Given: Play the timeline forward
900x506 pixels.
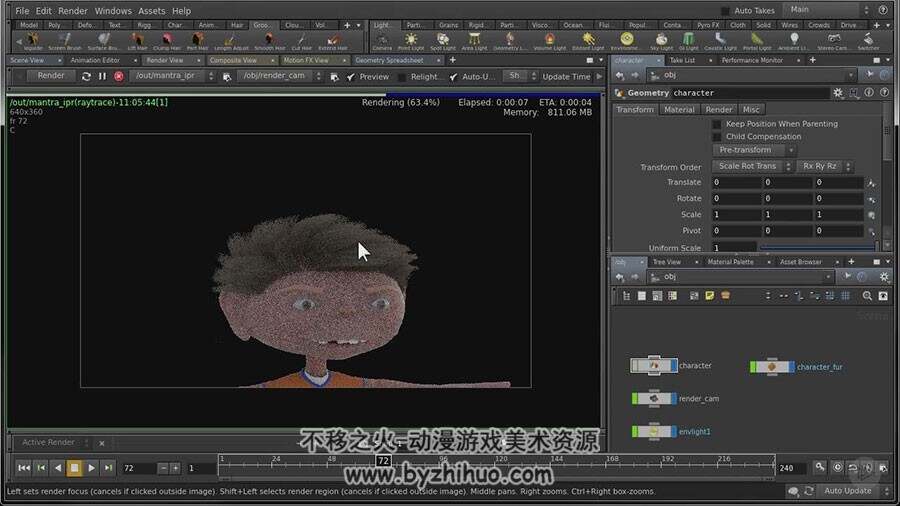Looking at the screenshot, I should click(91, 468).
